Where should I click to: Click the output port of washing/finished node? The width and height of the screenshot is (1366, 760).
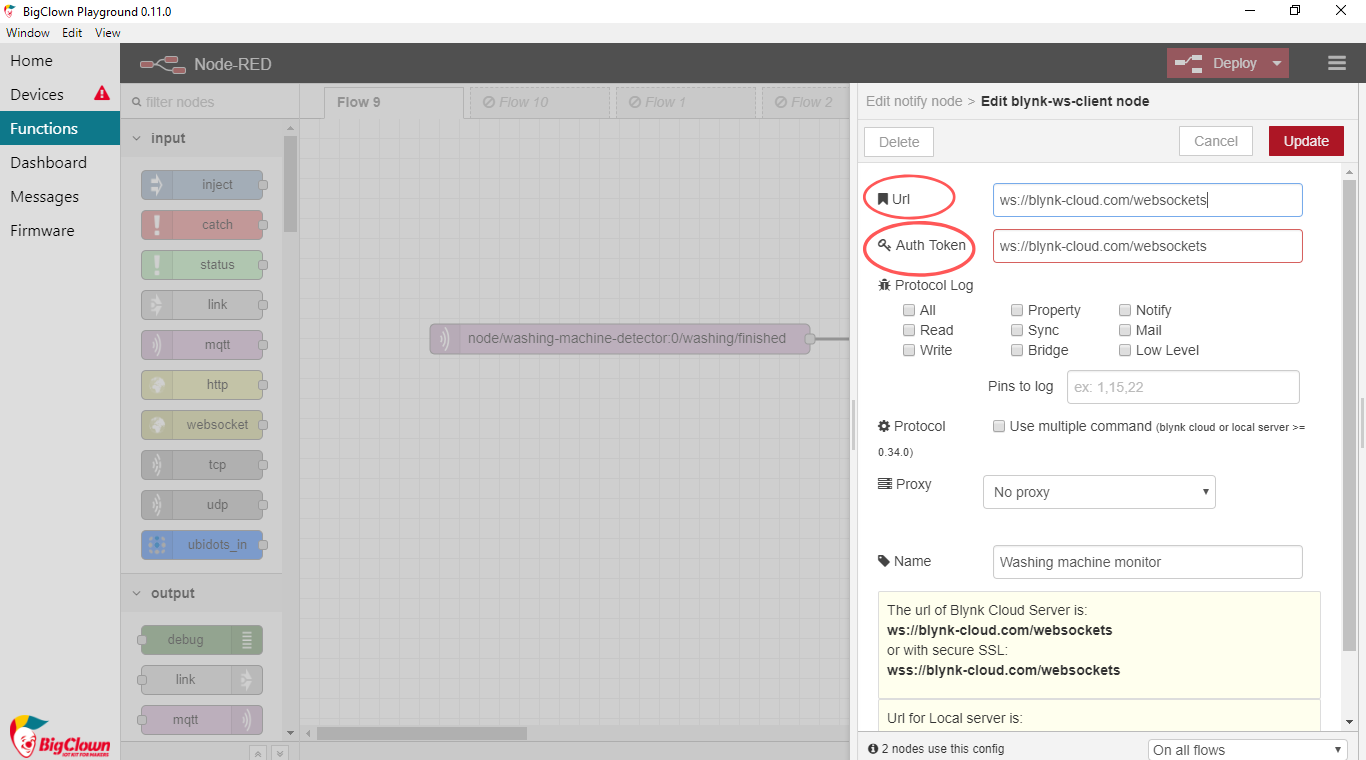coord(810,338)
